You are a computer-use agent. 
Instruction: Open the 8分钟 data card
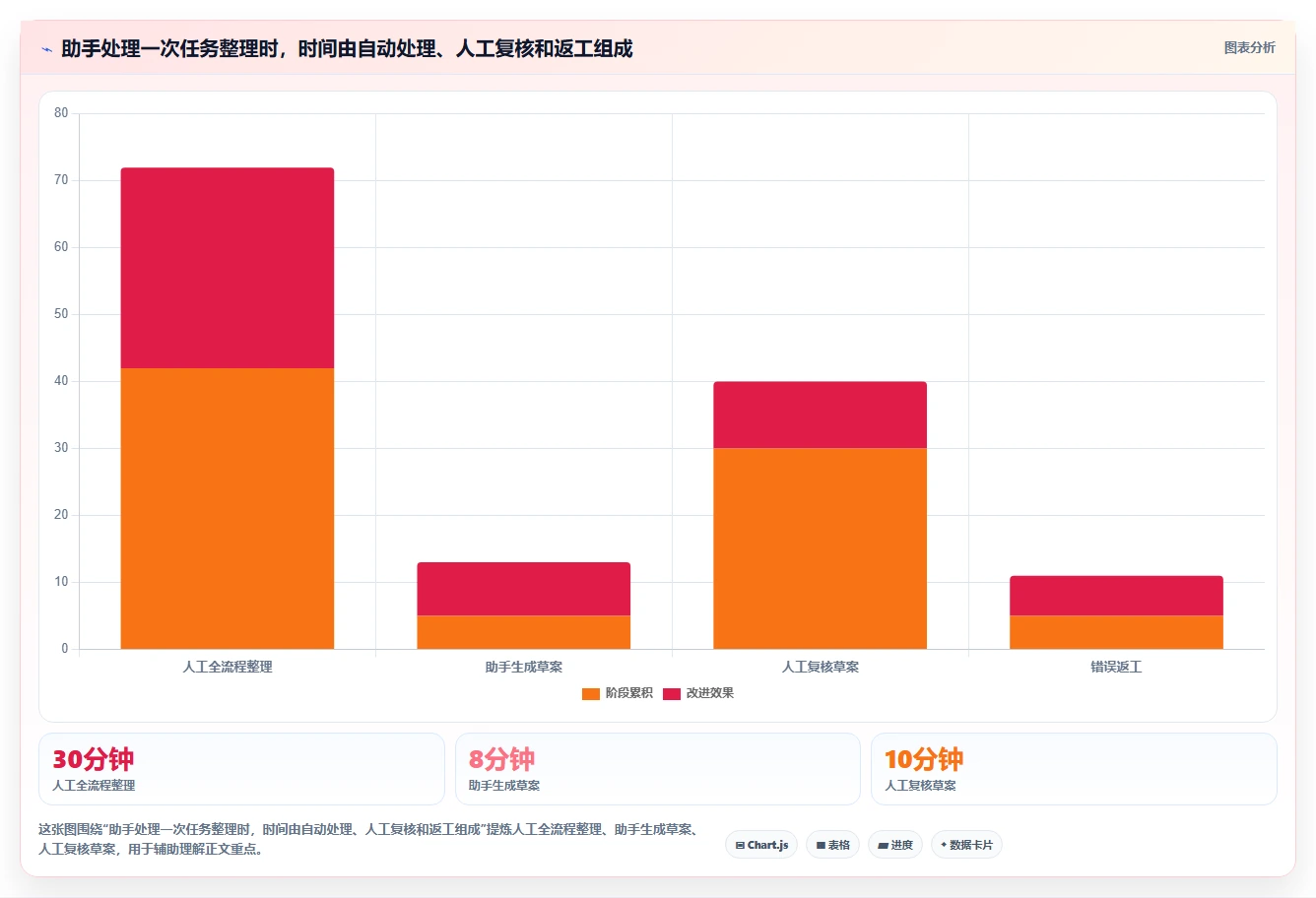point(658,769)
